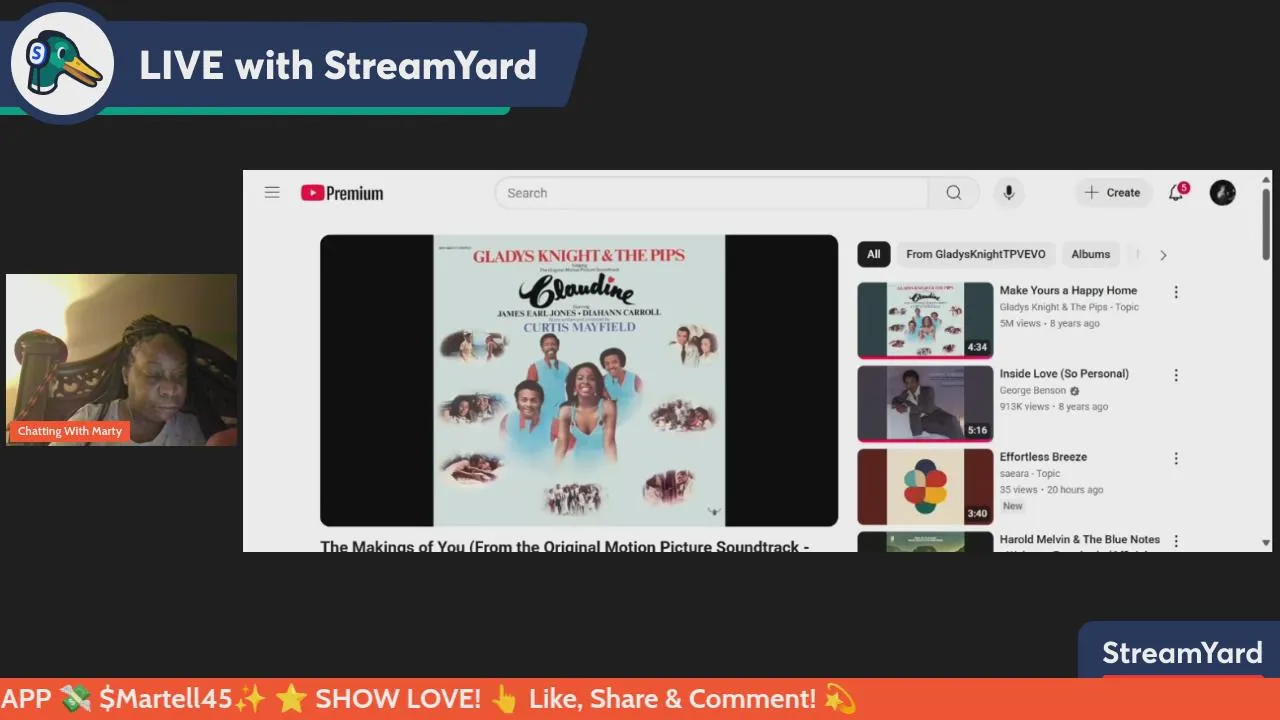Select From GladysKnightTPVEVO chip
This screenshot has height=720, width=1280.
[975, 254]
